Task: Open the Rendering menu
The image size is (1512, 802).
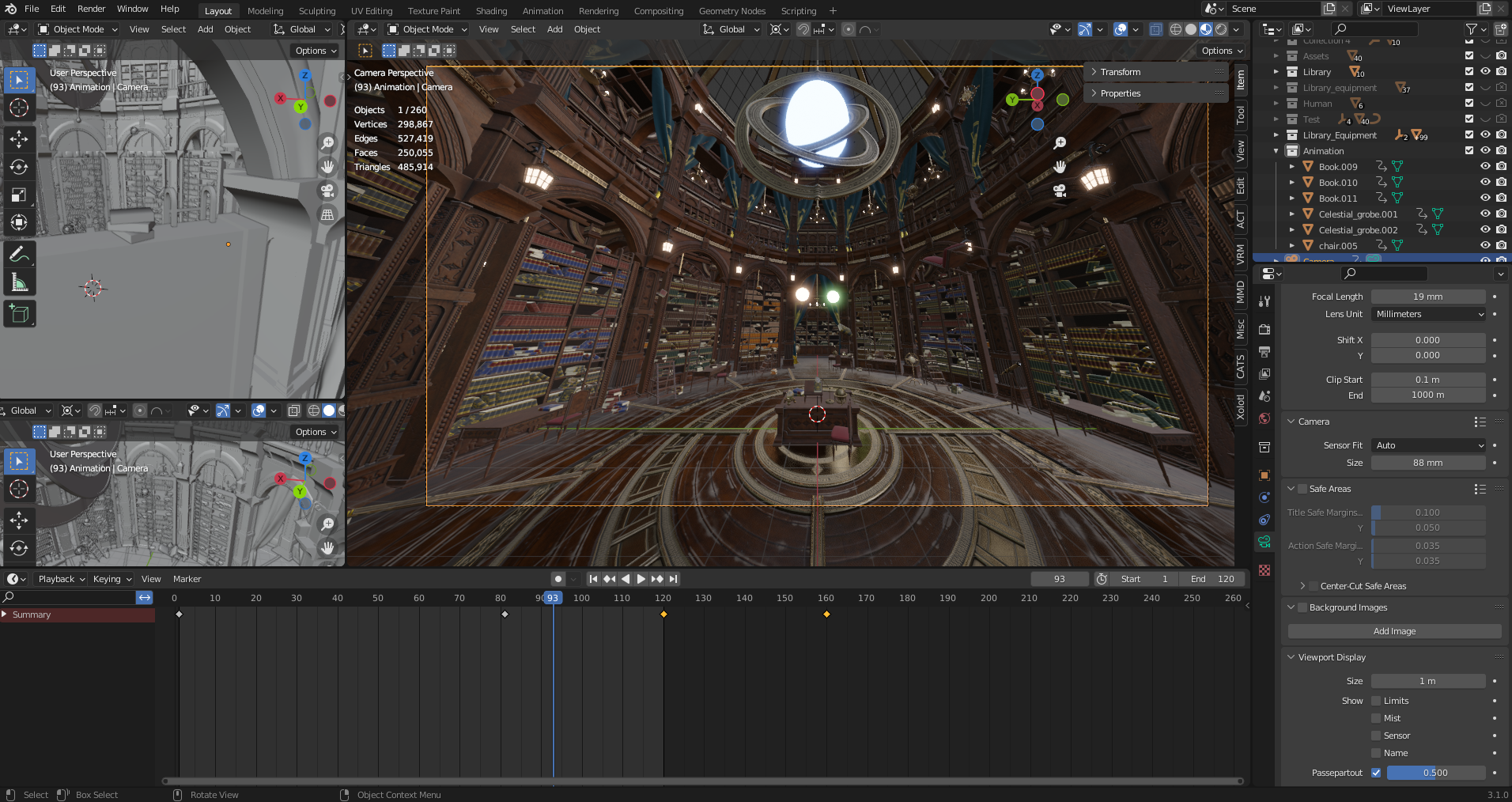Action: pos(598,10)
